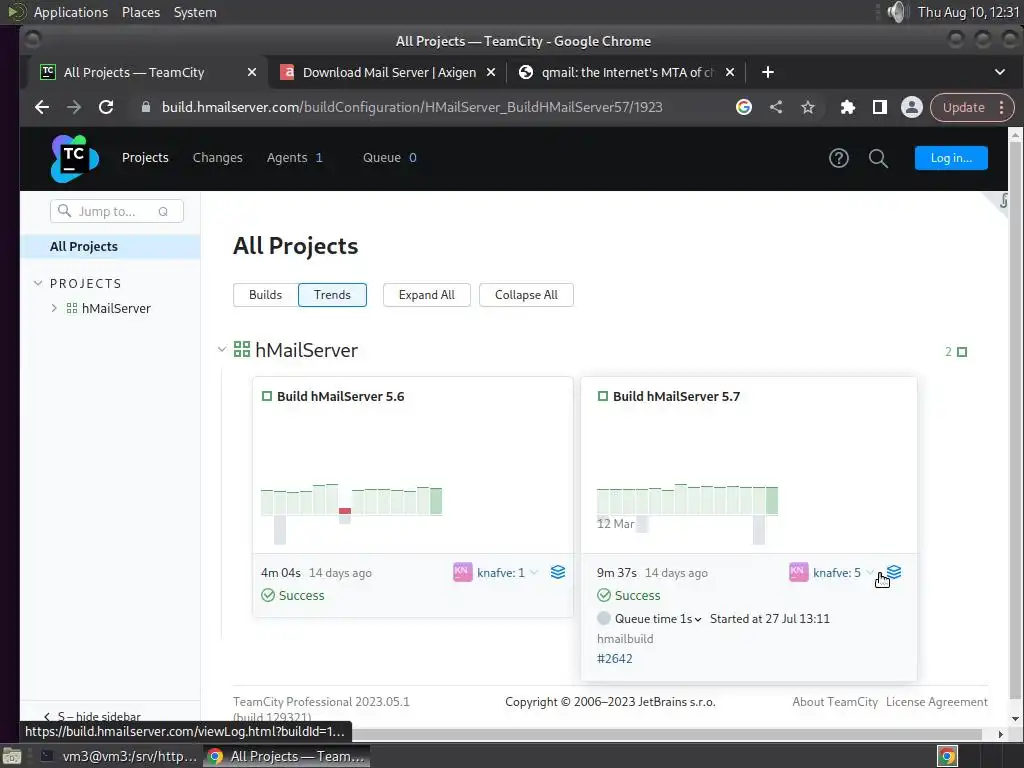Open the Build hMailServer 5.6 link
Viewport: 1024px width, 768px height.
pos(340,396)
